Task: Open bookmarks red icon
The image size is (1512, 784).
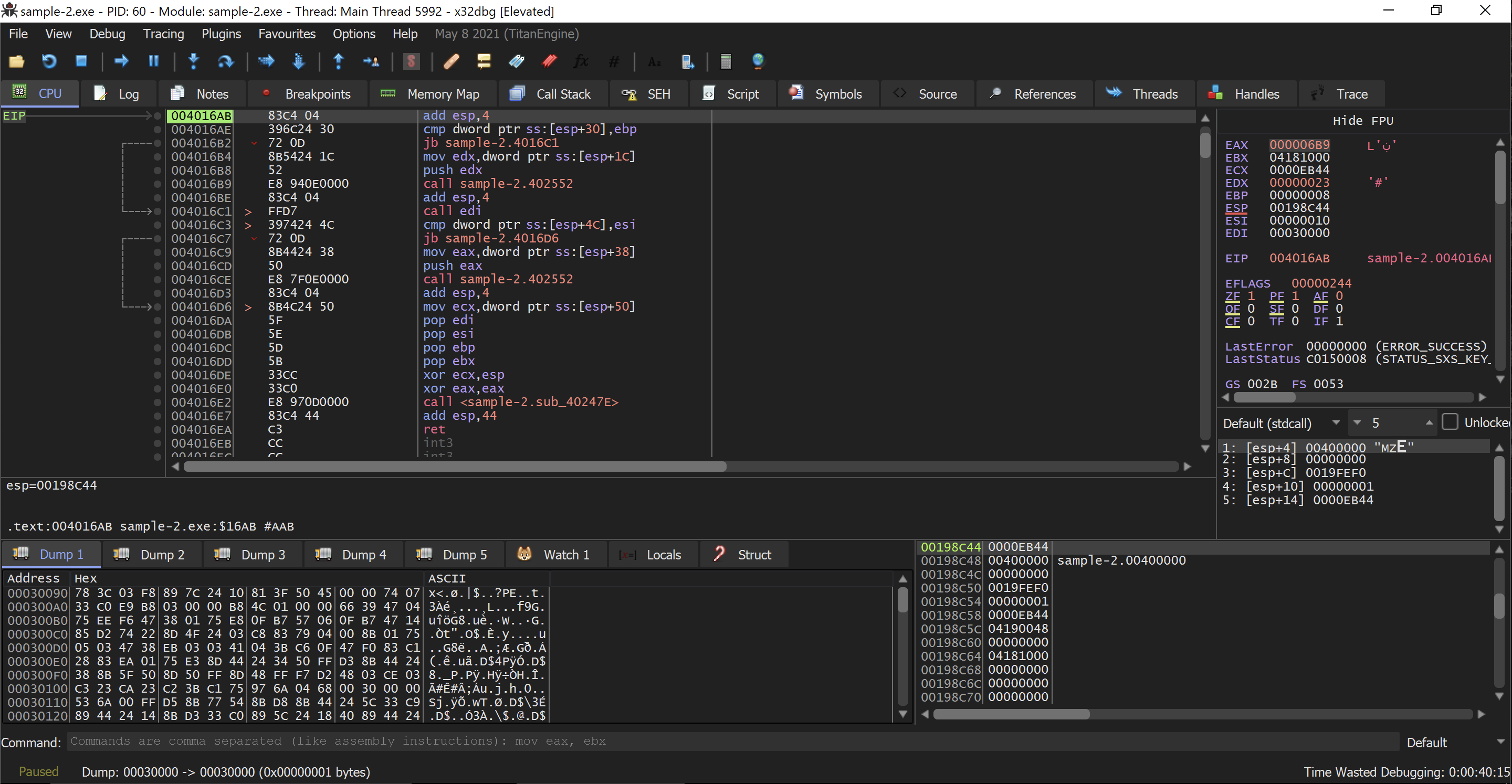Action: [549, 61]
